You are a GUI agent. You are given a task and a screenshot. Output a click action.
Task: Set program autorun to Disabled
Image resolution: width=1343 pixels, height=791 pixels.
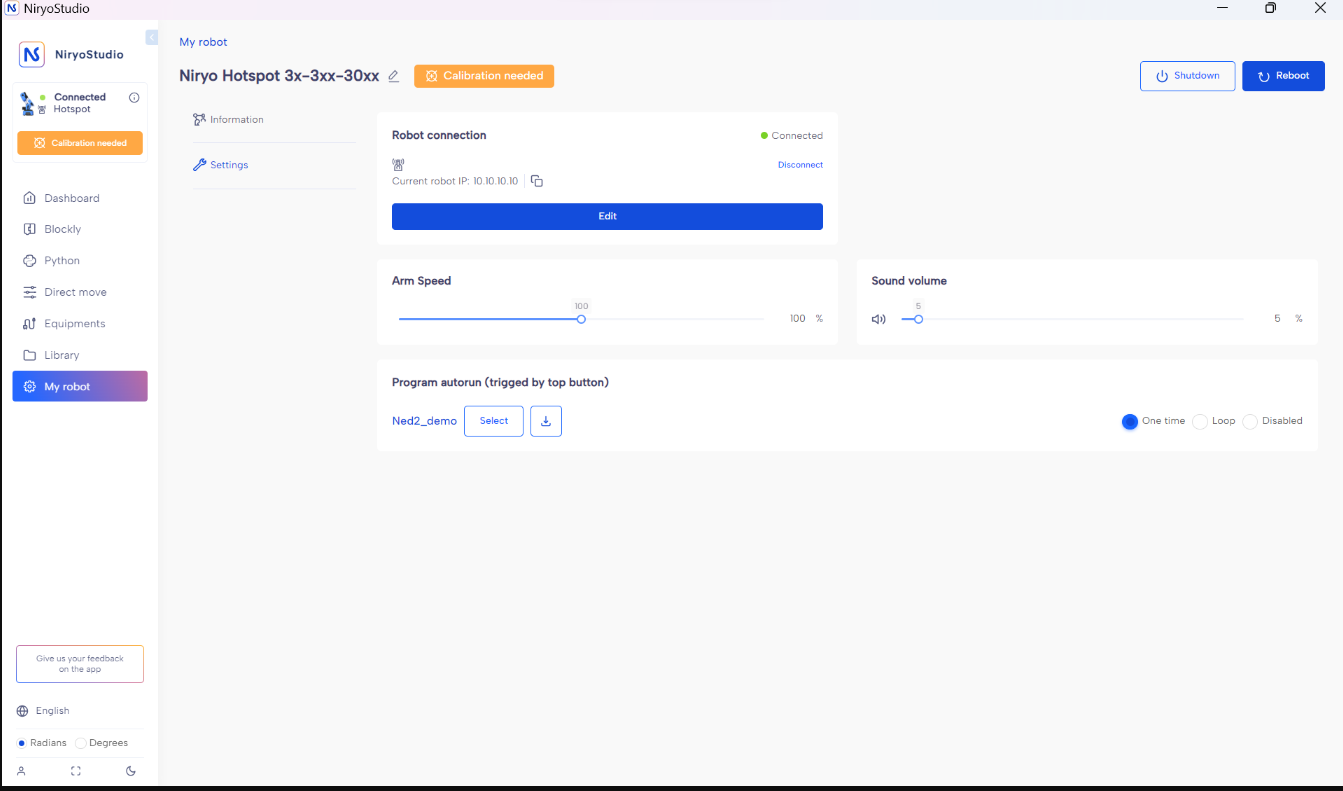(1250, 422)
